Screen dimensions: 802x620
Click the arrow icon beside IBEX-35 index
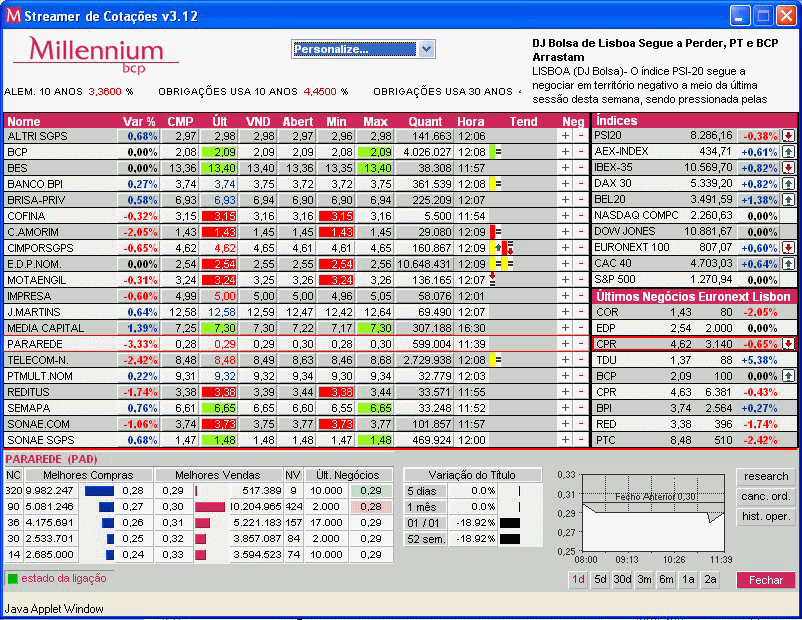click(x=788, y=167)
